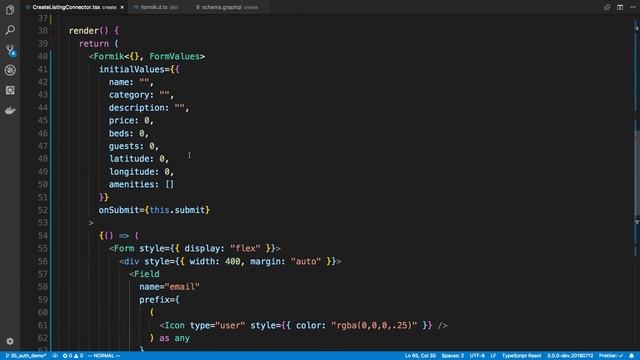
Task: Click the guests property on line 47
Action: 124,146
